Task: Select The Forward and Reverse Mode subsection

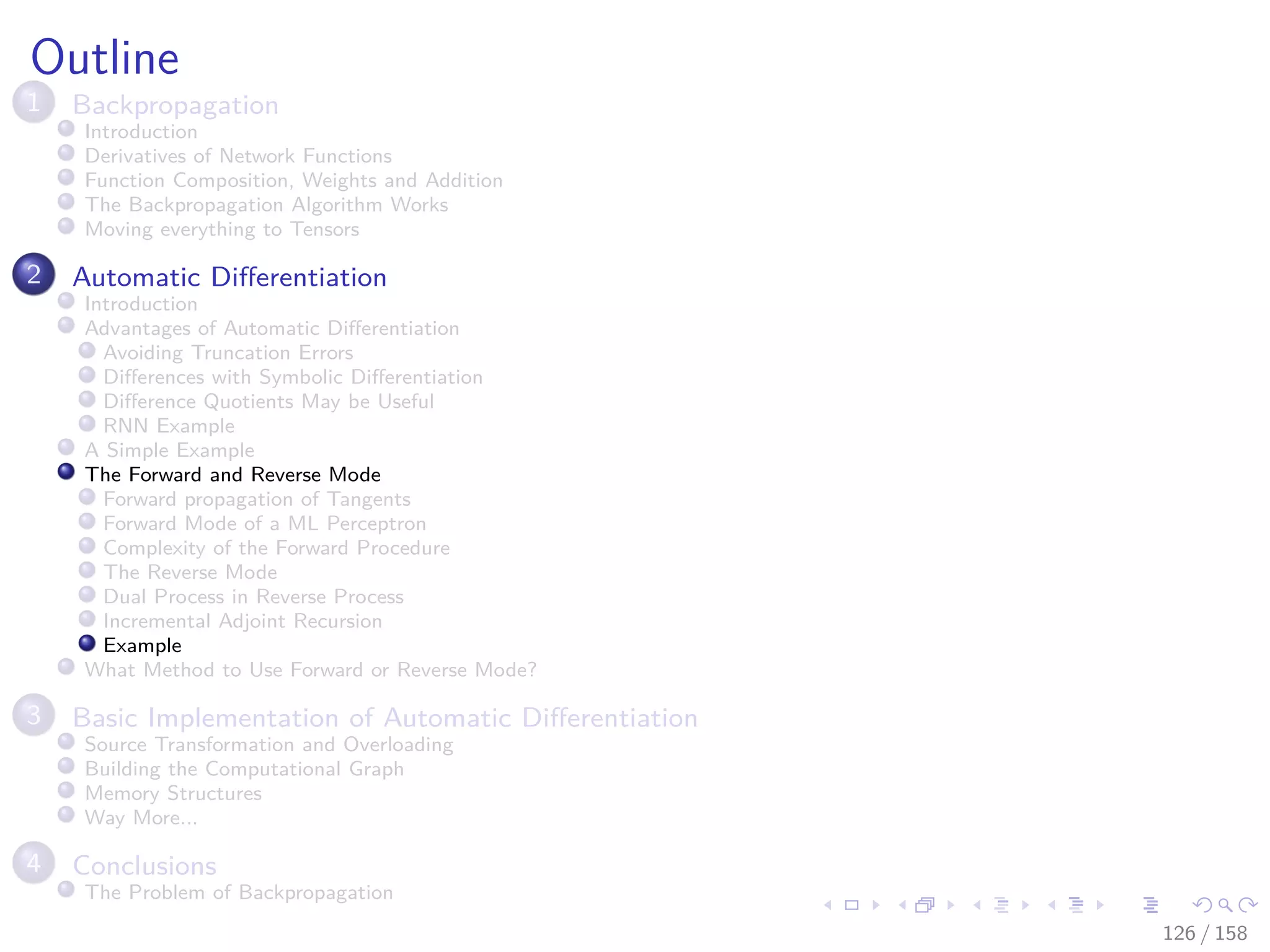Action: 233,475
